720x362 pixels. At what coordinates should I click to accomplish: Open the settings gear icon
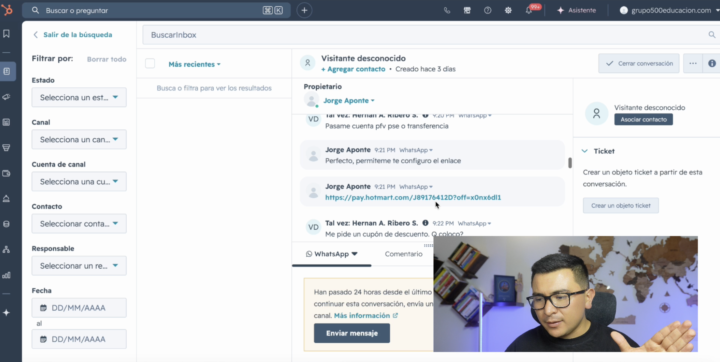(x=508, y=11)
